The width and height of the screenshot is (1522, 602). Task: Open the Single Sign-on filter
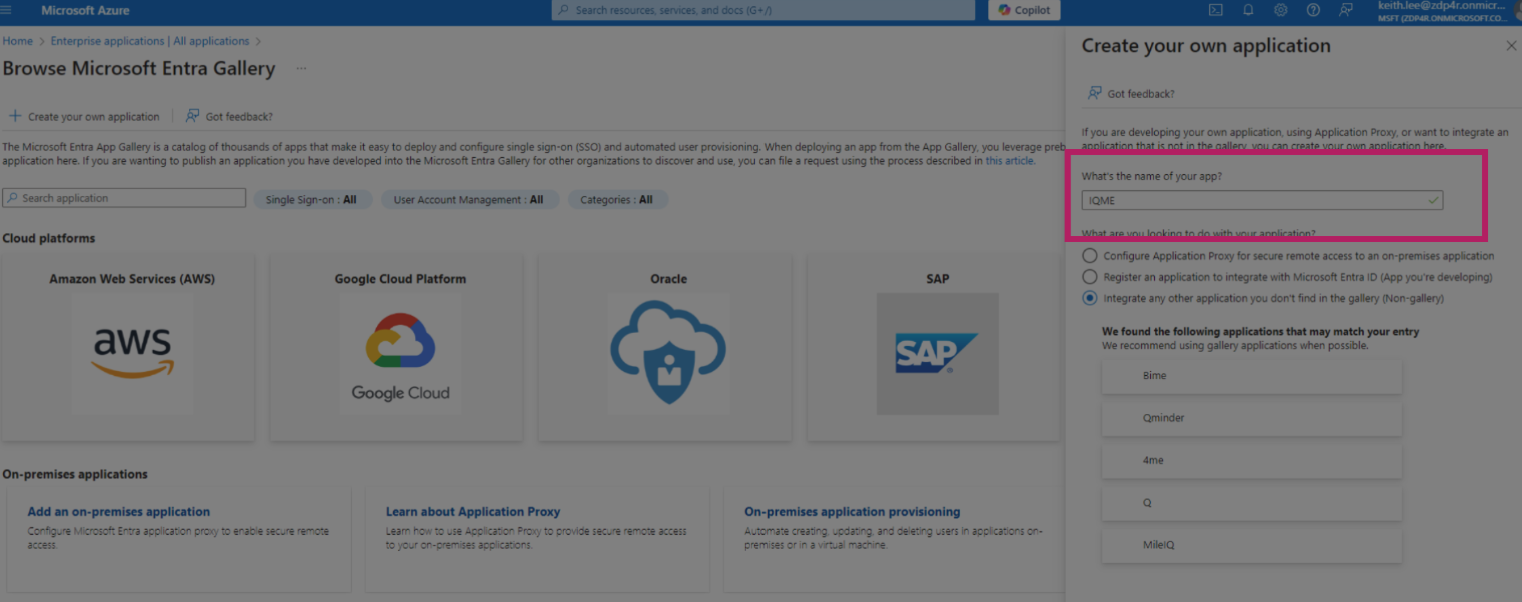311,200
